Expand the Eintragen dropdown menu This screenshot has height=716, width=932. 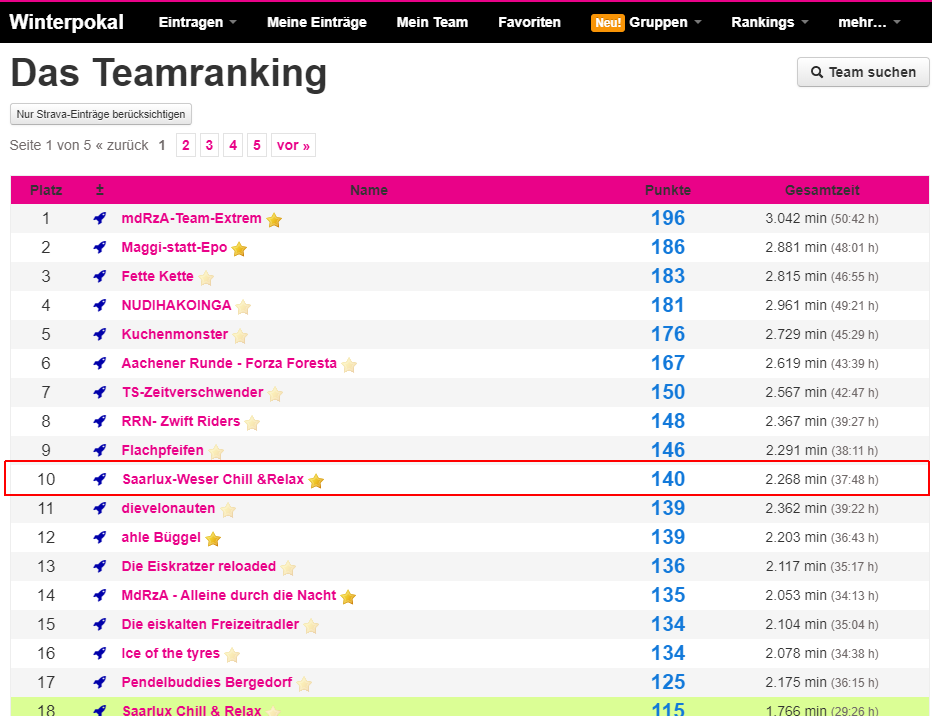197,22
